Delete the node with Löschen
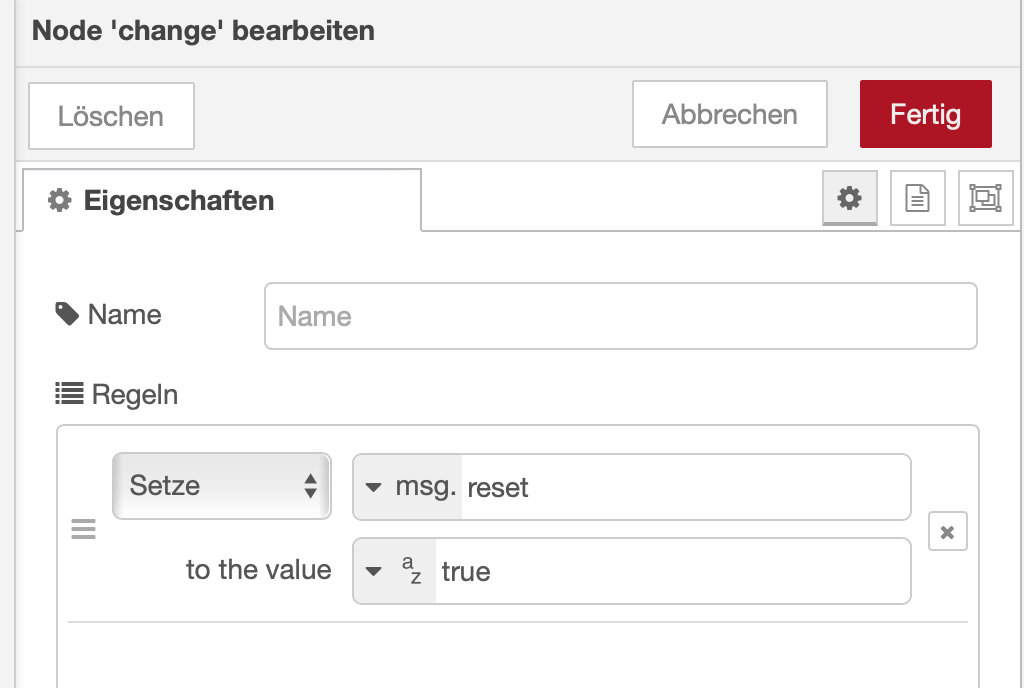Viewport: 1024px width, 688px height. point(111,116)
